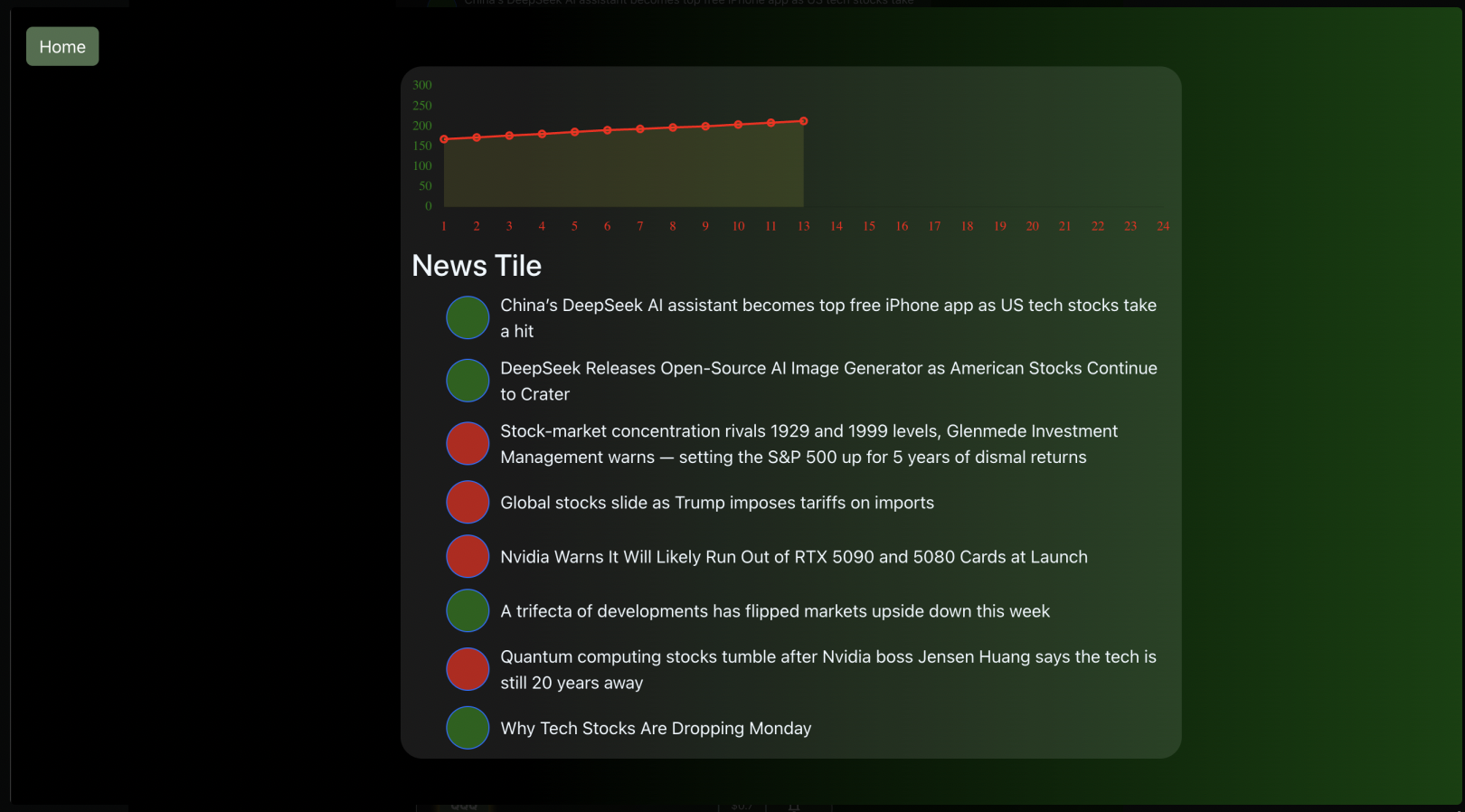Select green circle beside Why Tech Stocks headline

point(468,728)
